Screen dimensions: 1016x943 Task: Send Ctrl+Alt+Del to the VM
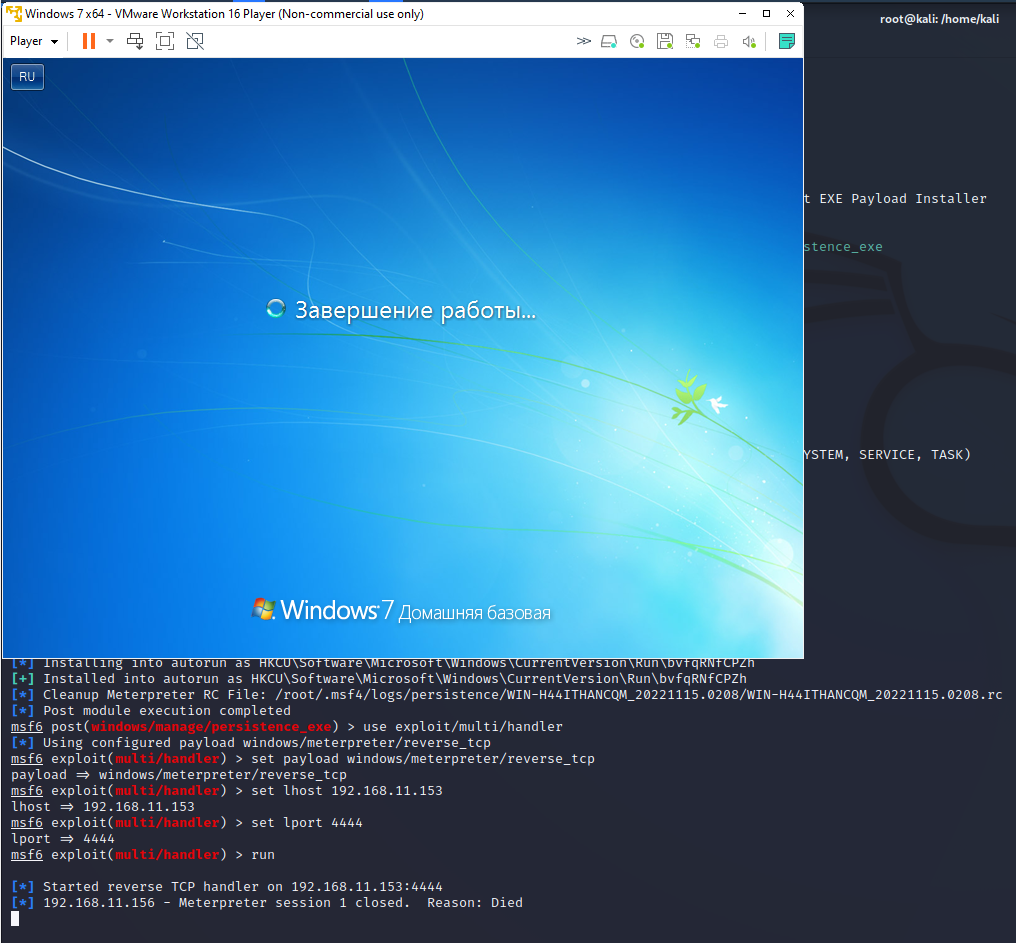coord(135,41)
